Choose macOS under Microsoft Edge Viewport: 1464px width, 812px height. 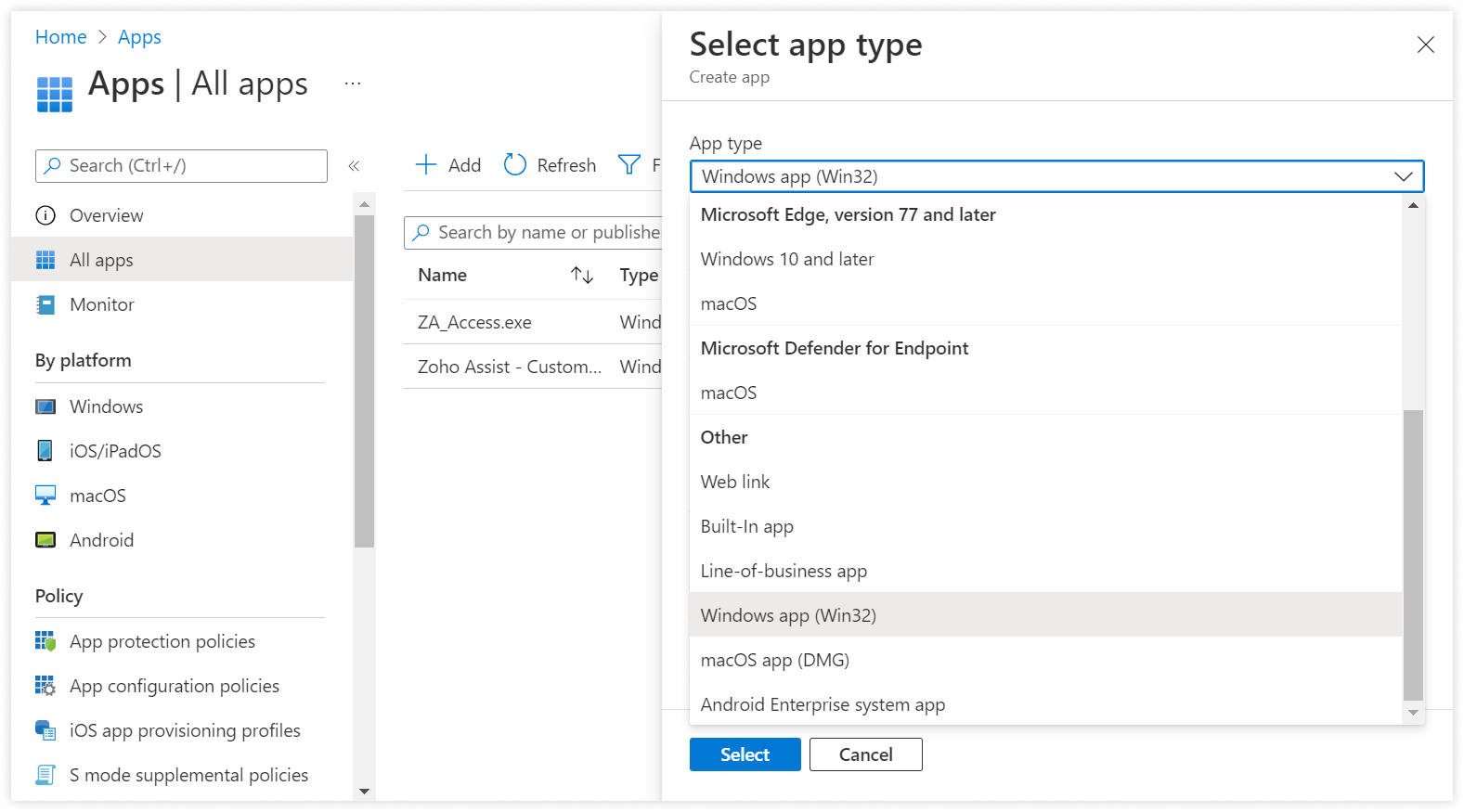[1046, 303]
